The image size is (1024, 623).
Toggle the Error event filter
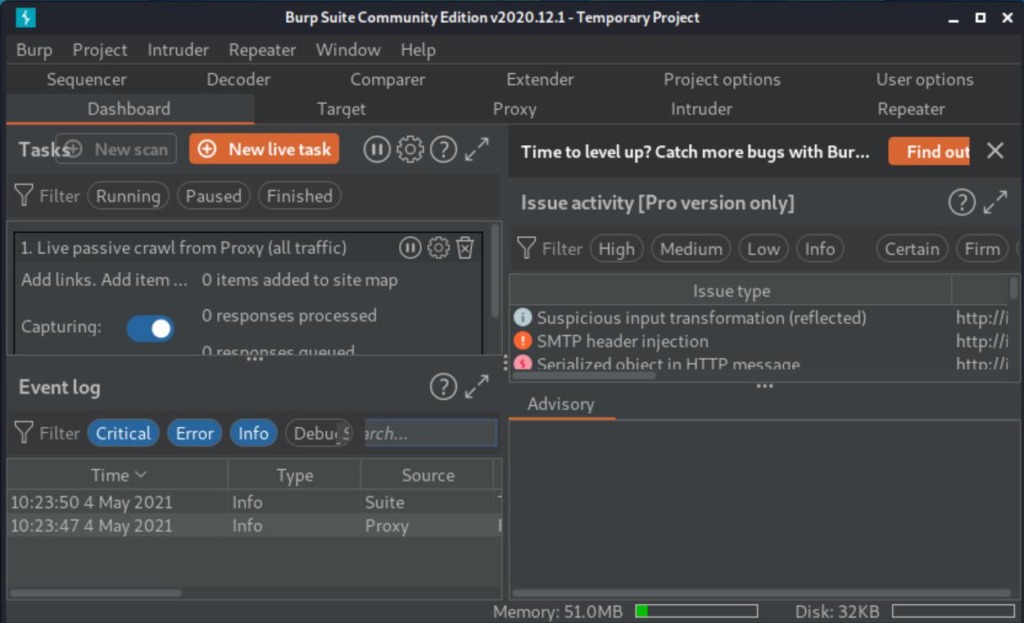[x=195, y=433]
